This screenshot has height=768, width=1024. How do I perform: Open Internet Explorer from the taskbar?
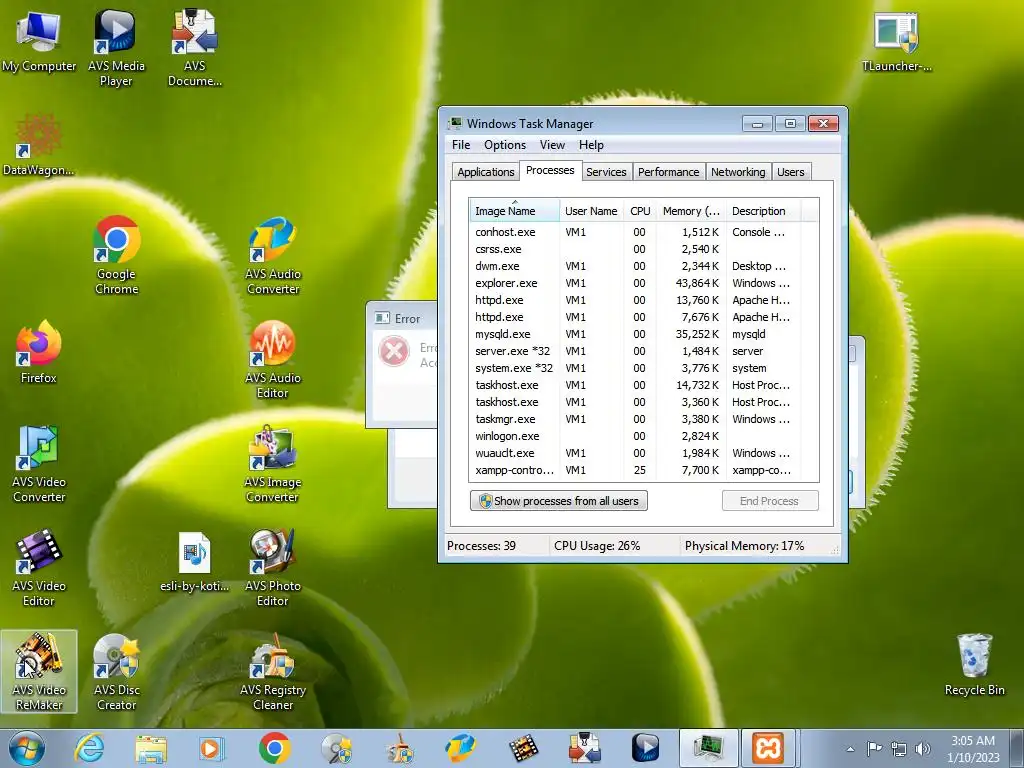coord(89,748)
